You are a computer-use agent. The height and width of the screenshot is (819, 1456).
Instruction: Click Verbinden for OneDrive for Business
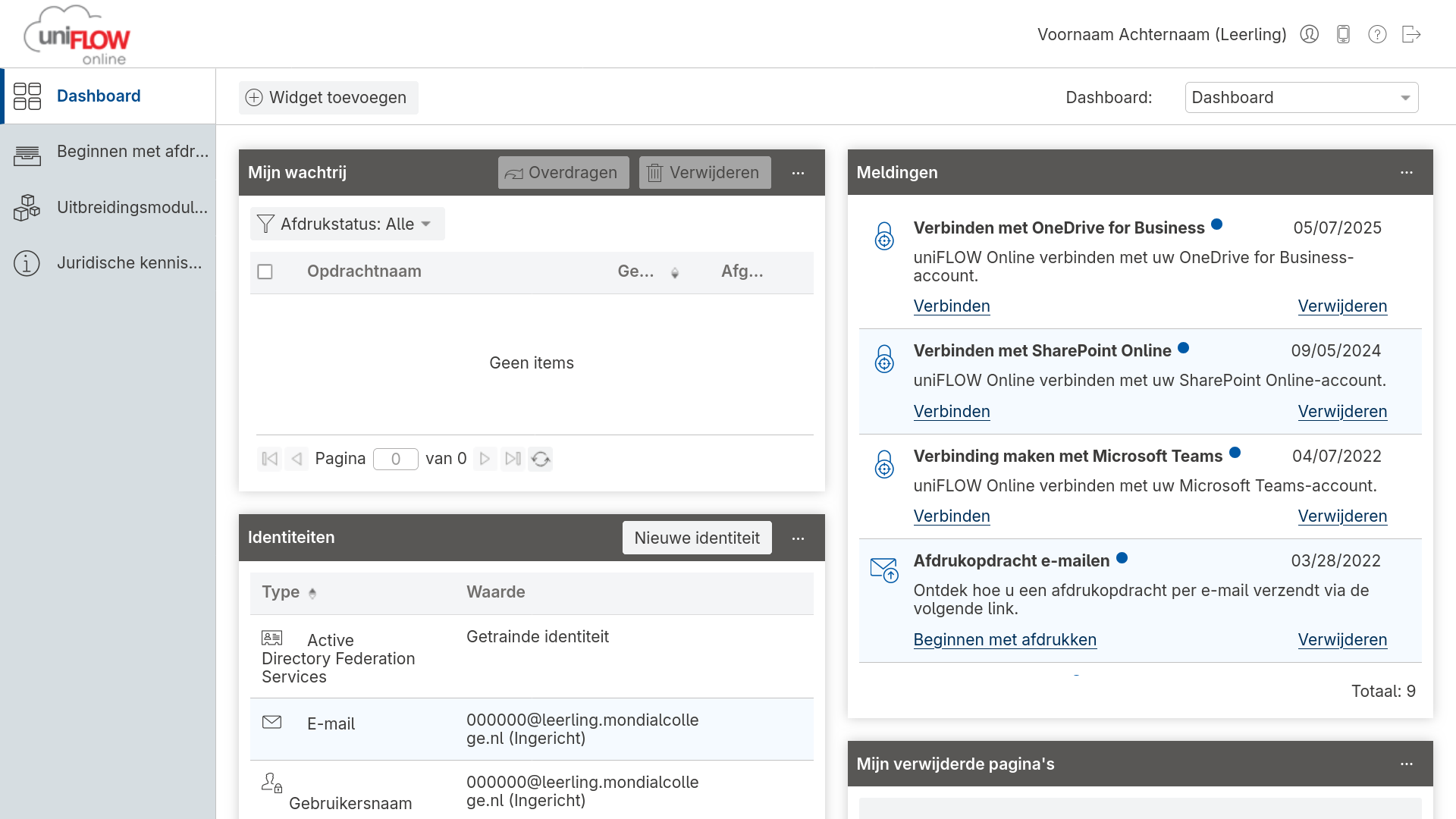[951, 306]
